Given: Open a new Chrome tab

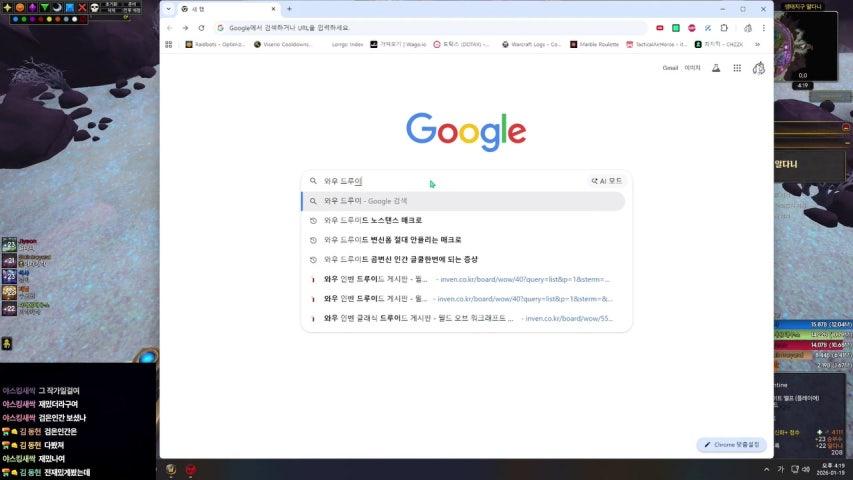Looking at the screenshot, I should (289, 9).
